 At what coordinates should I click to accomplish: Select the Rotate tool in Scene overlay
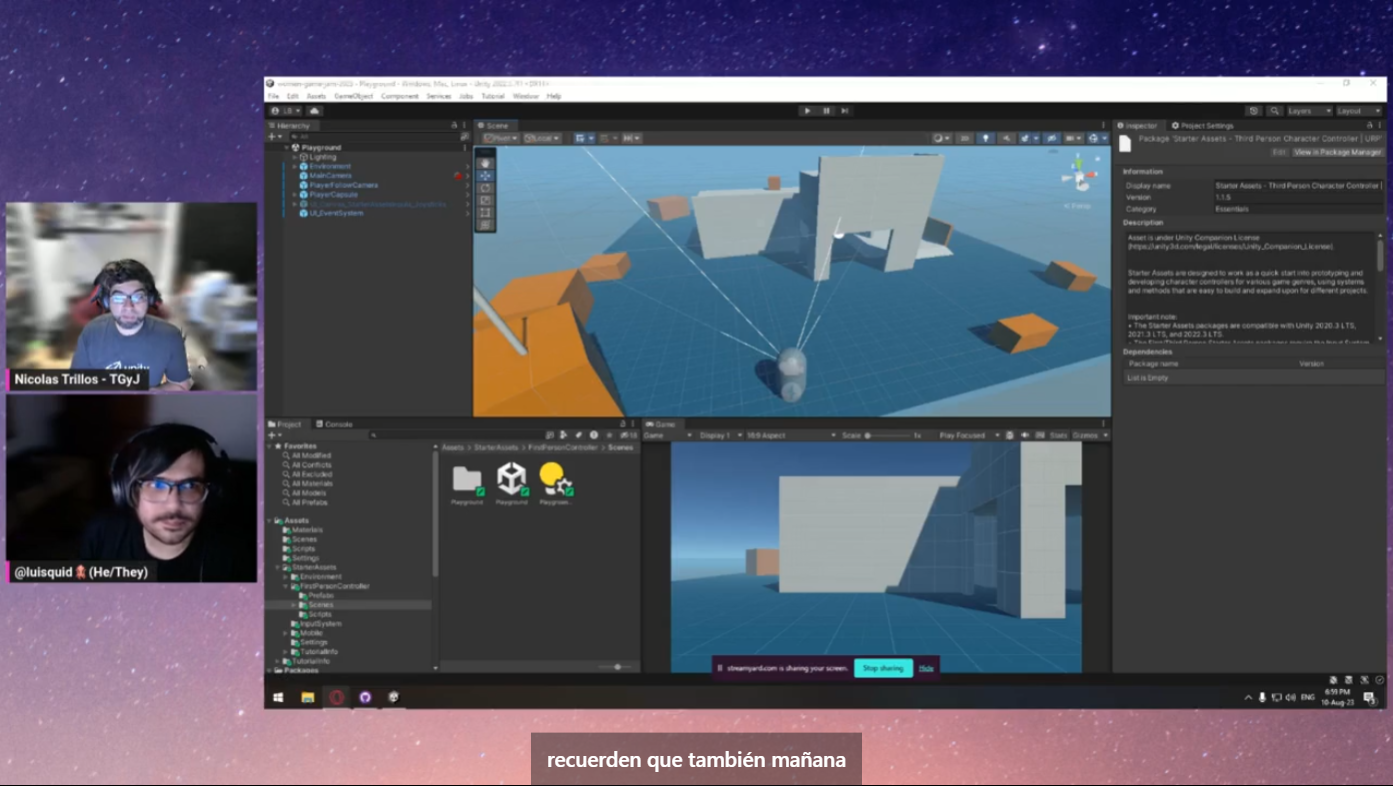click(x=485, y=188)
